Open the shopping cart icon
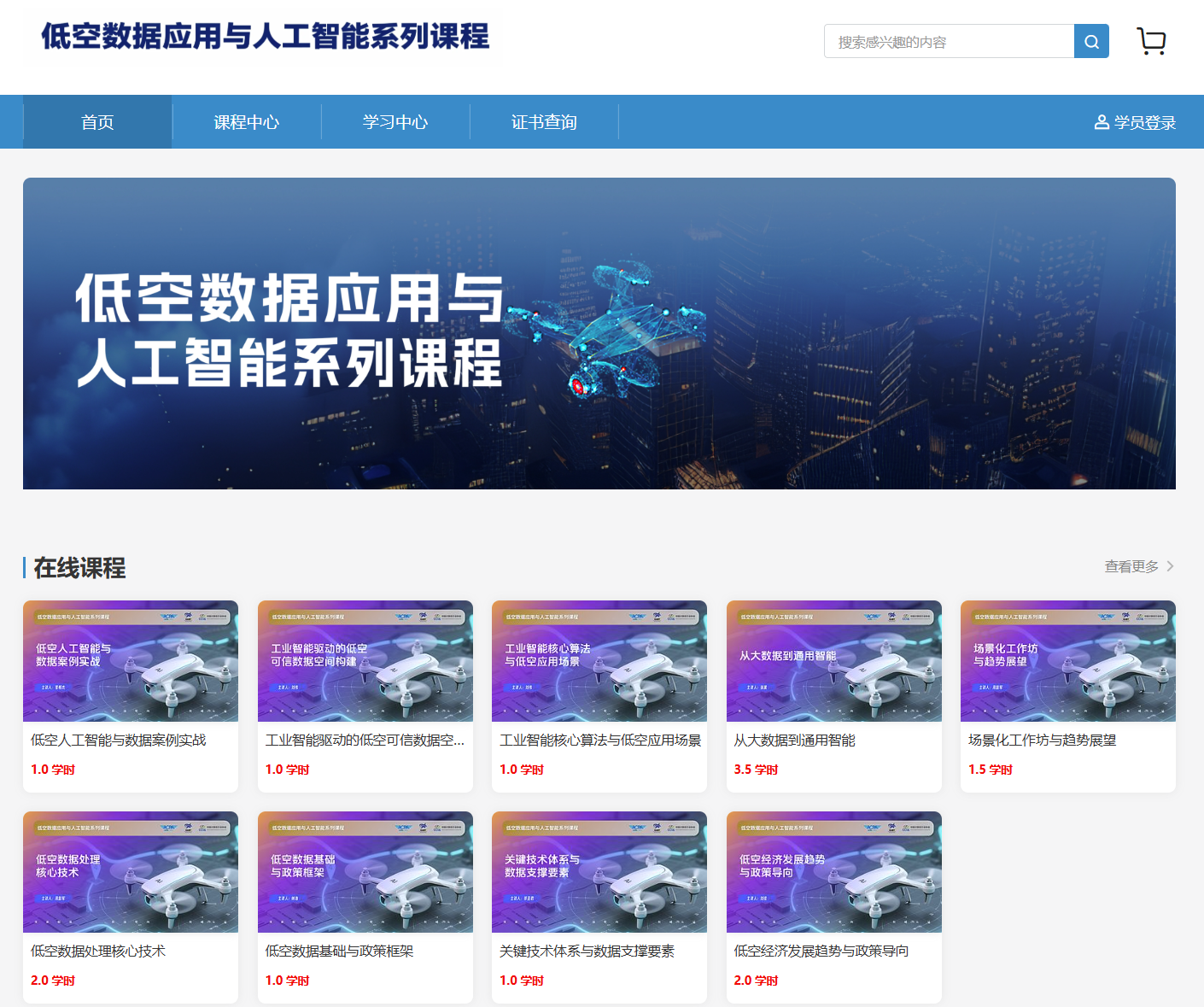Image resolution: width=1204 pixels, height=1007 pixels. pyautogui.click(x=1151, y=41)
